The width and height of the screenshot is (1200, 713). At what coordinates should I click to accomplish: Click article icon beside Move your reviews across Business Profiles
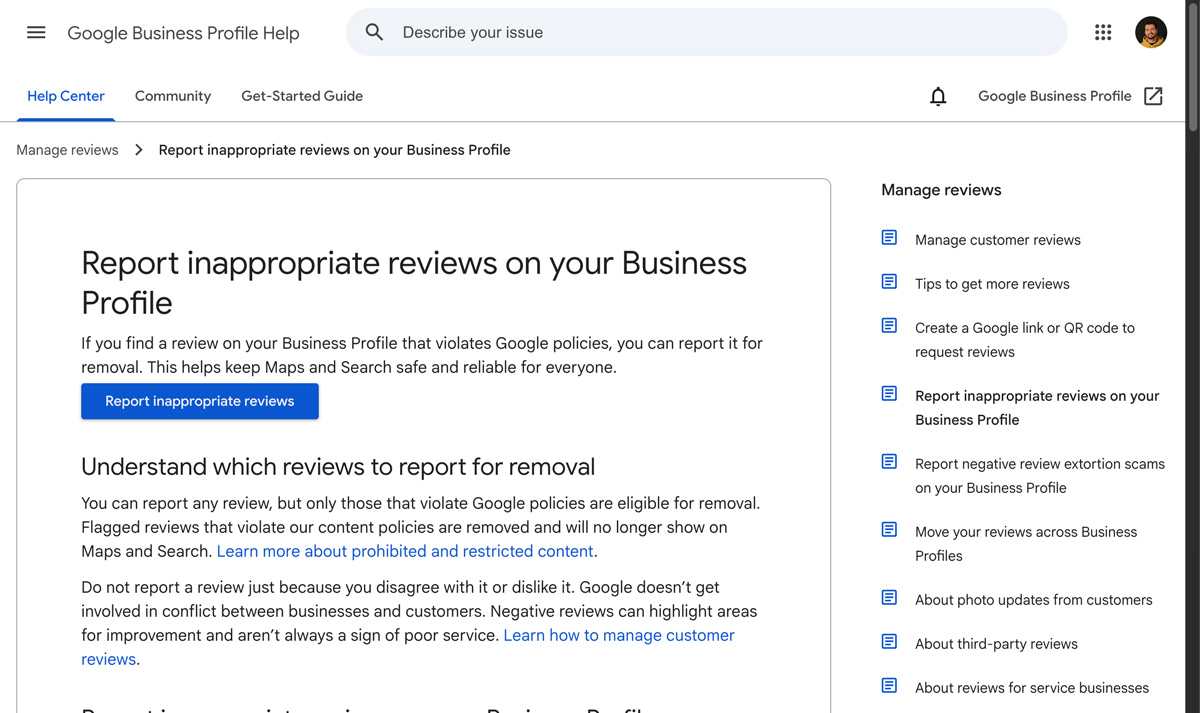889,530
